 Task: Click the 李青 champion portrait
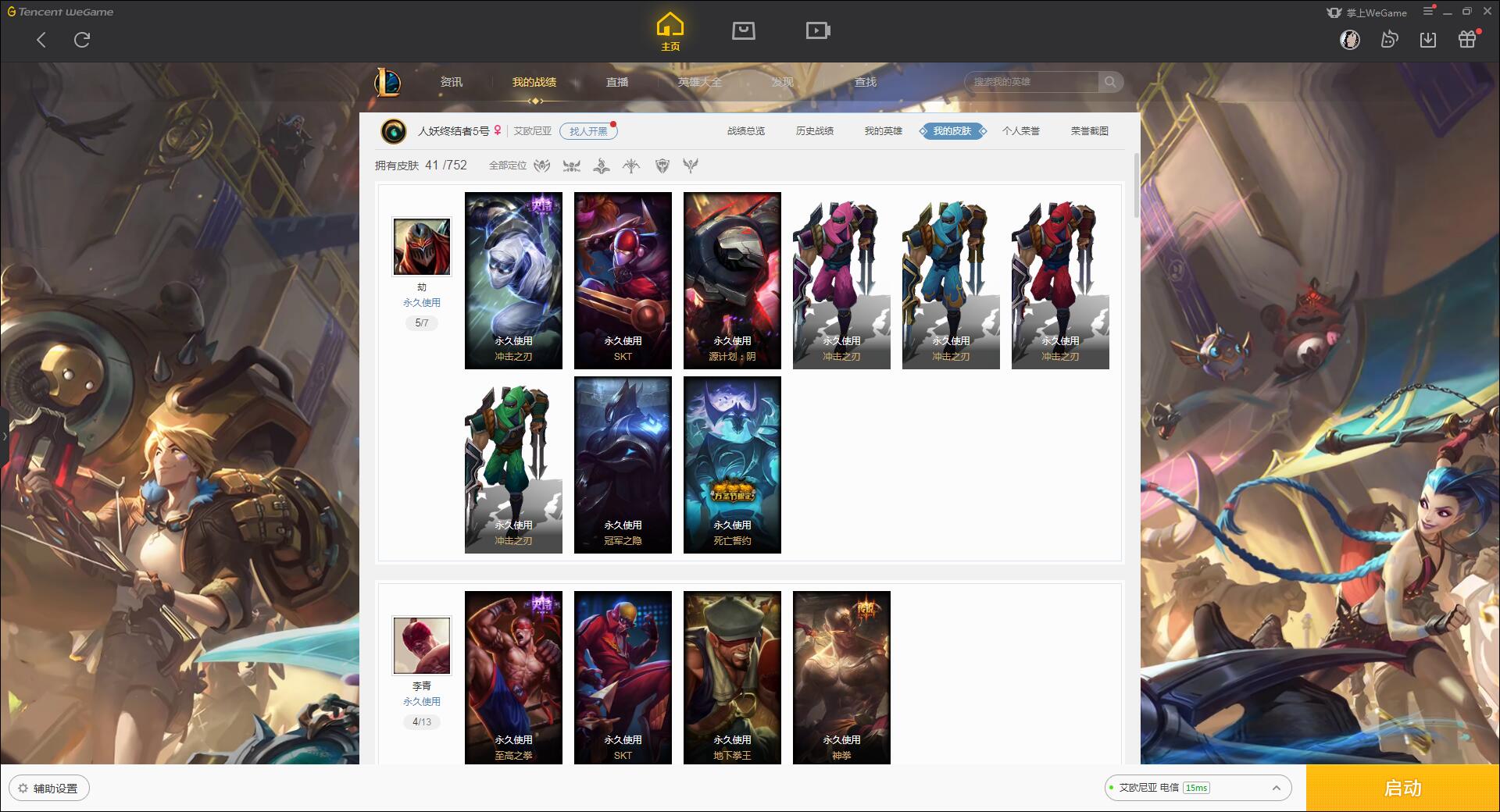(x=422, y=646)
